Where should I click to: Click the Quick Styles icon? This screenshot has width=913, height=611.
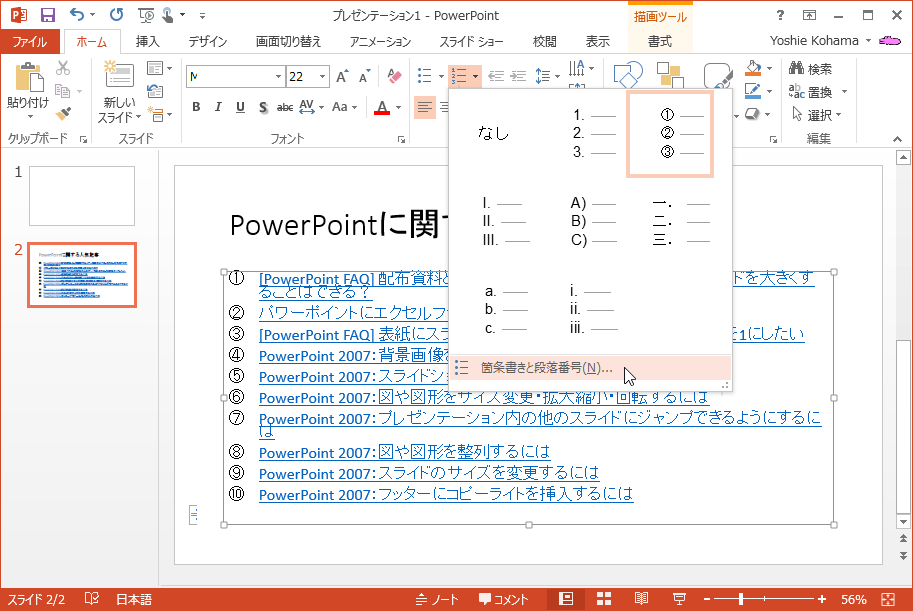point(717,76)
